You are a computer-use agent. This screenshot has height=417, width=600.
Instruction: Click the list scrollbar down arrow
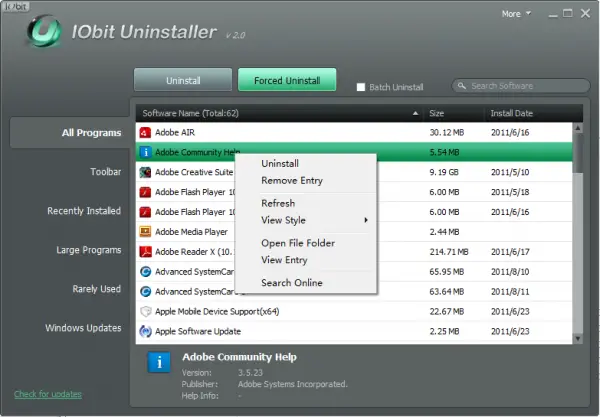[x=578, y=338]
